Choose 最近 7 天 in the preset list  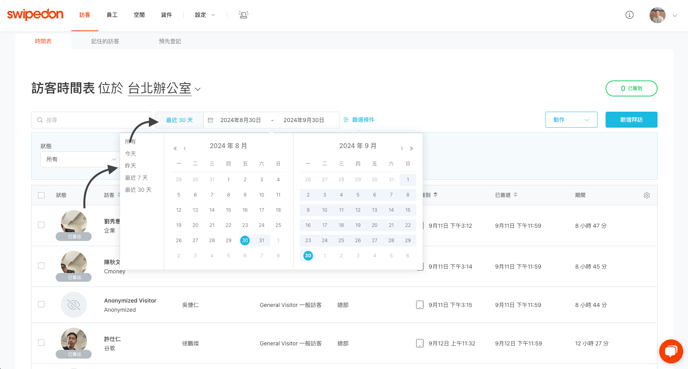tap(136, 178)
